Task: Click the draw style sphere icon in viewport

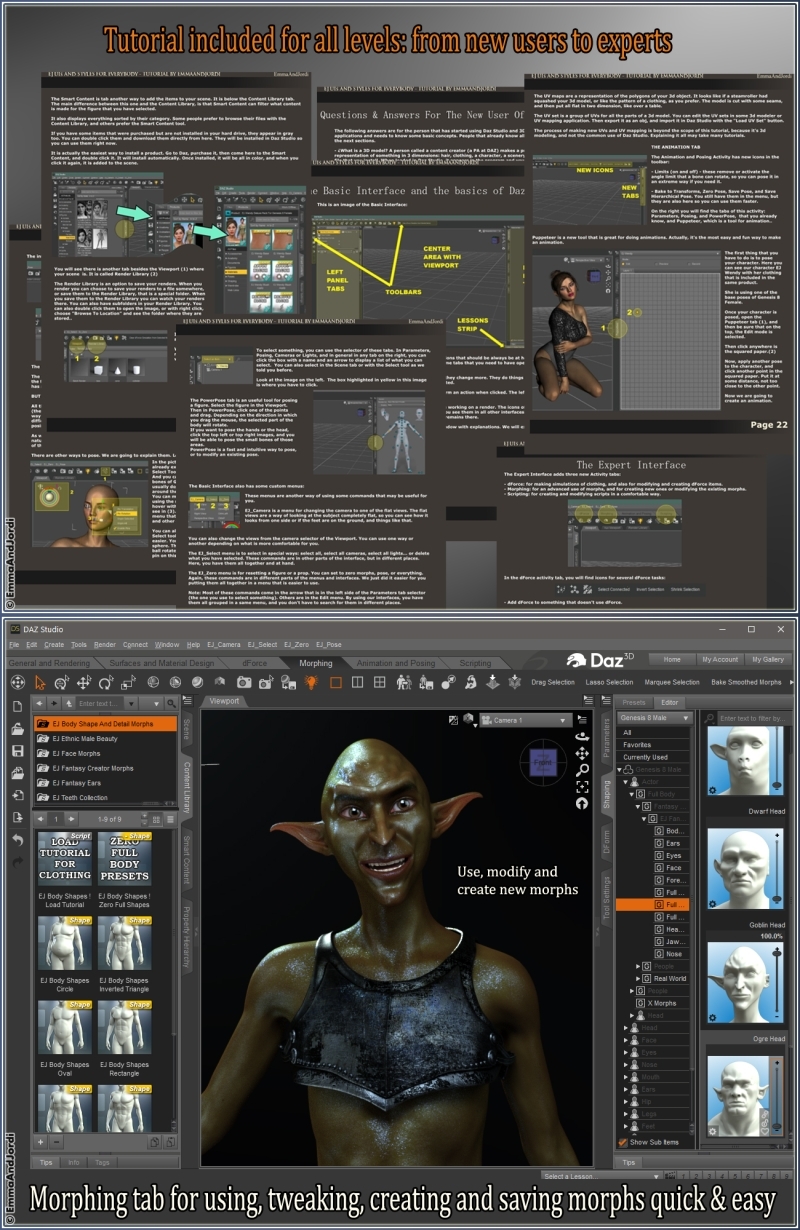Action: click(468, 719)
